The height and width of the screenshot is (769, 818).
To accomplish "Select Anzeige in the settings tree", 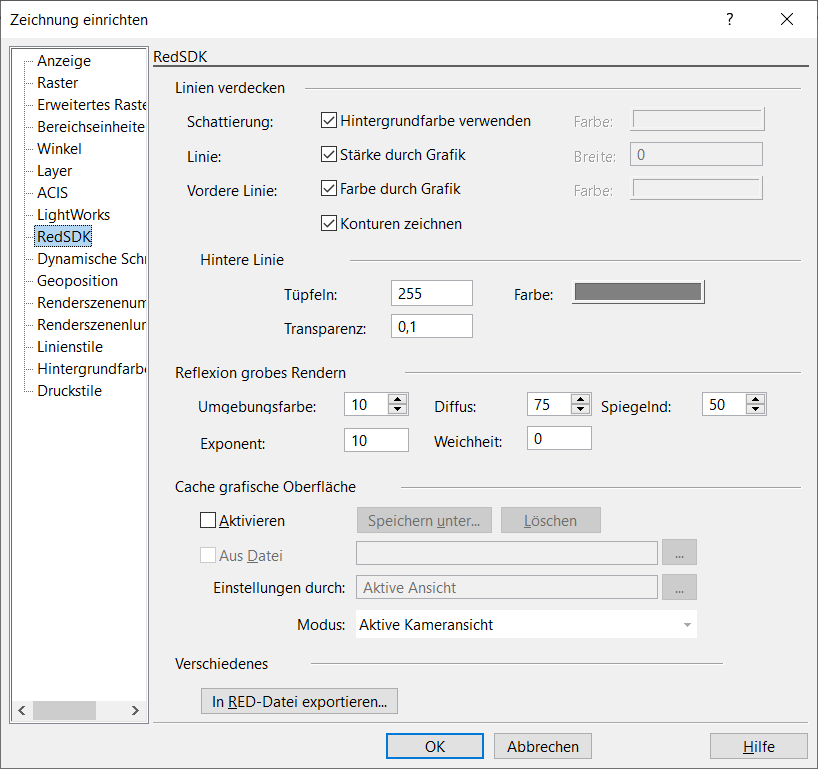I will (64, 61).
